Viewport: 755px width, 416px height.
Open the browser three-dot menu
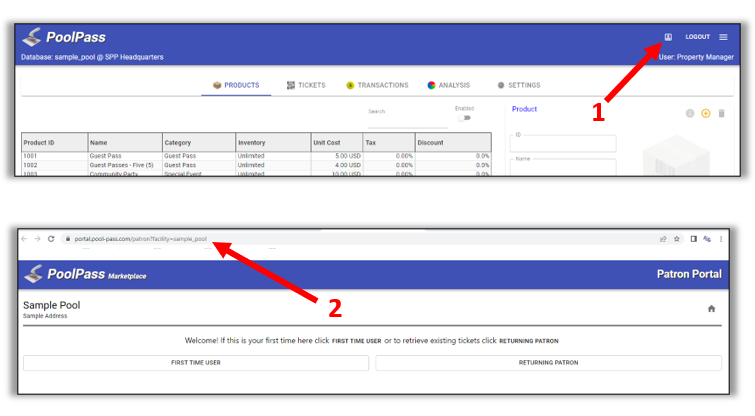(721, 239)
